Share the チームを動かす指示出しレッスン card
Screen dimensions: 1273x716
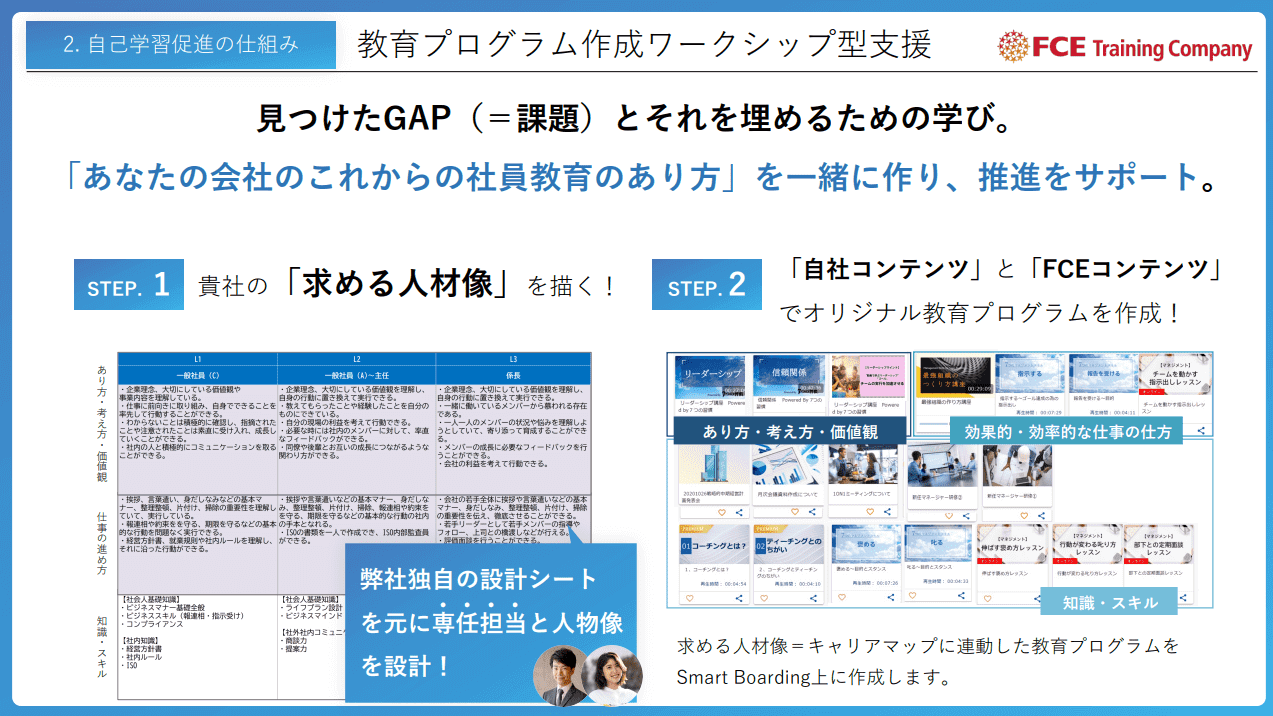tap(1200, 430)
